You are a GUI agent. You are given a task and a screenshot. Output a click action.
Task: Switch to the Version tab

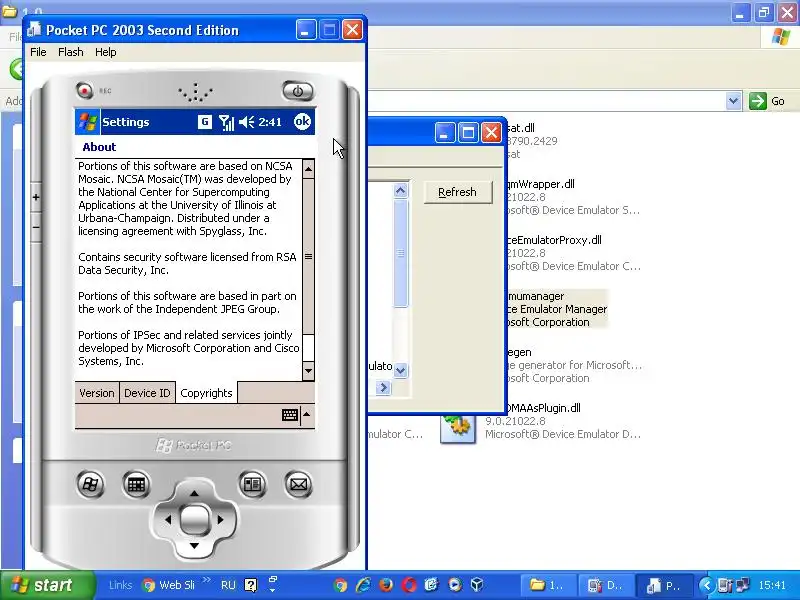tap(97, 393)
